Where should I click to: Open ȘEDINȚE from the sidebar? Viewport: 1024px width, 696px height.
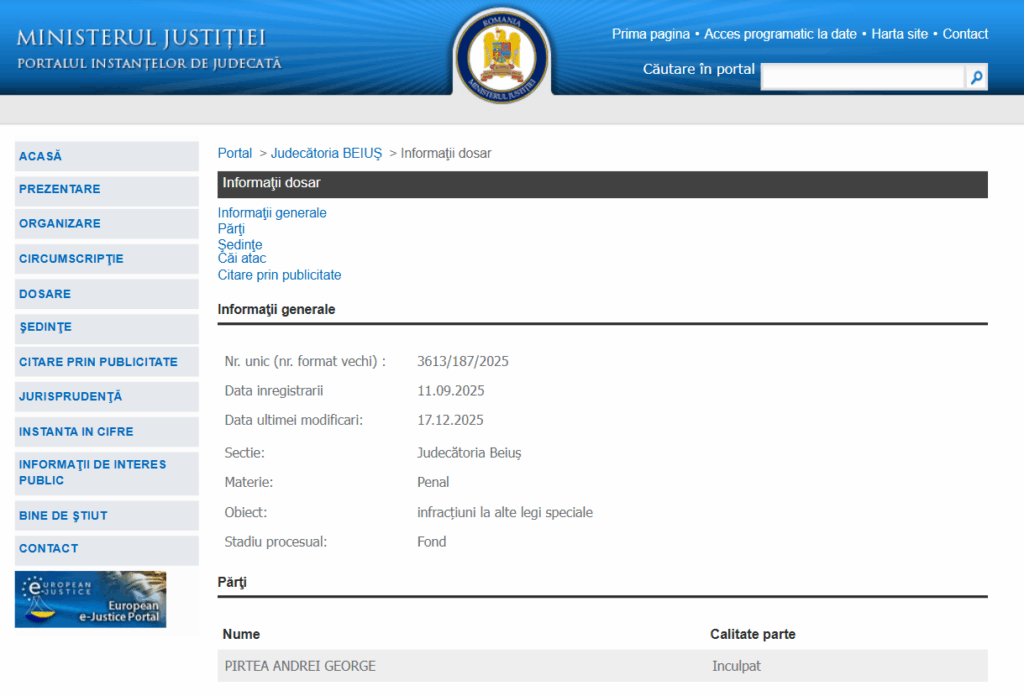click(45, 327)
